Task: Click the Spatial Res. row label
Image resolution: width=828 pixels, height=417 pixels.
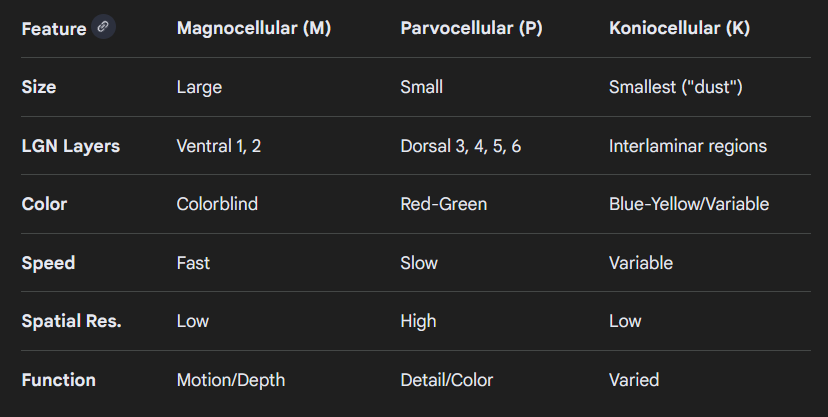Action: 71,321
